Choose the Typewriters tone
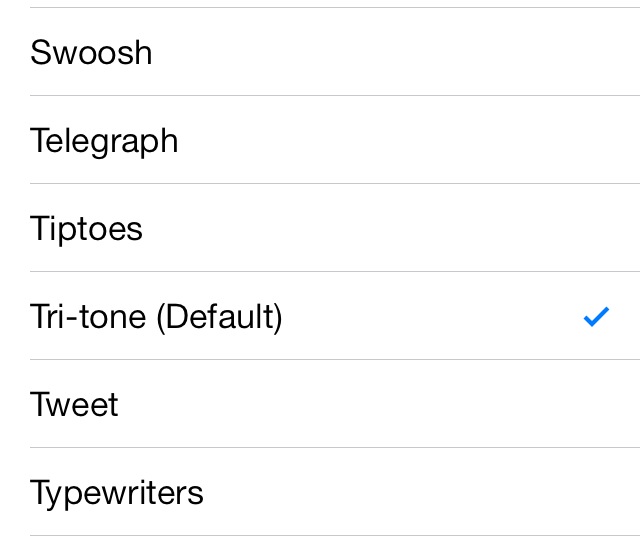This screenshot has height=540, width=640. point(320,492)
